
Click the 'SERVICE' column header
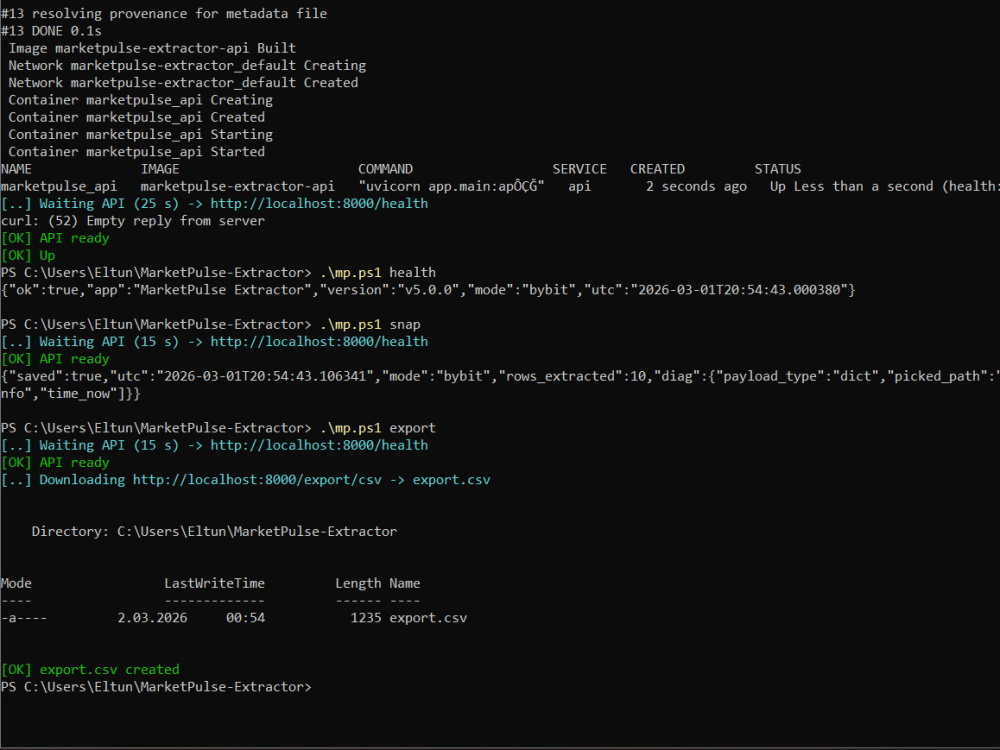pyautogui.click(x=579, y=169)
